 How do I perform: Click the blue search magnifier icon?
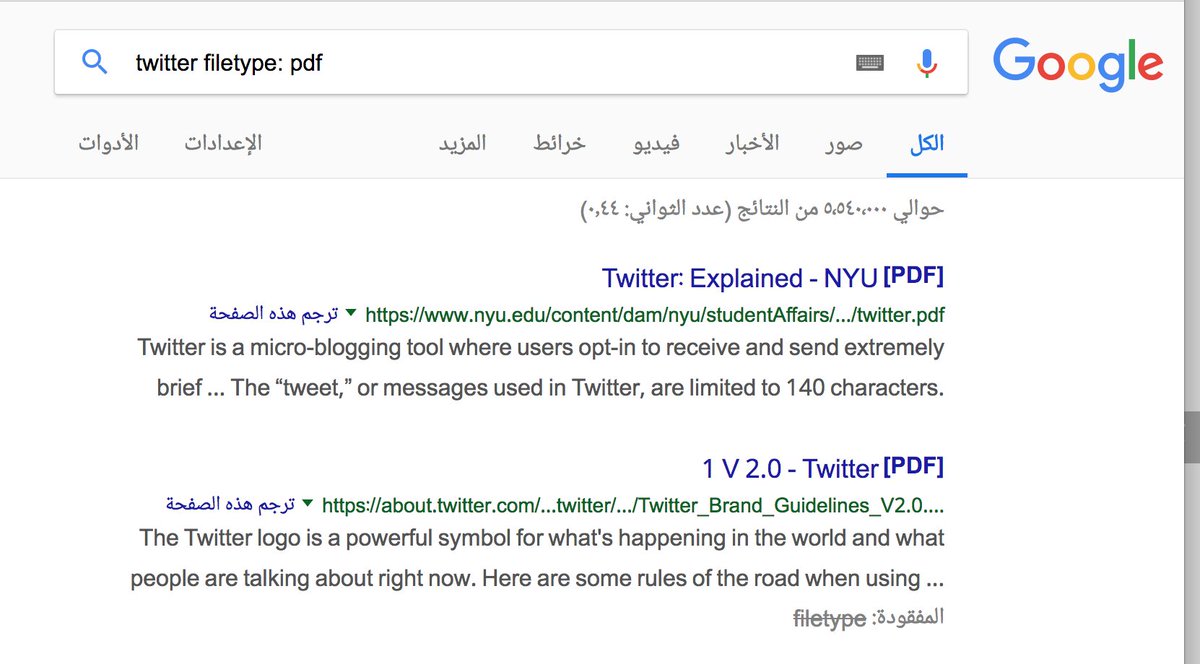[94, 62]
